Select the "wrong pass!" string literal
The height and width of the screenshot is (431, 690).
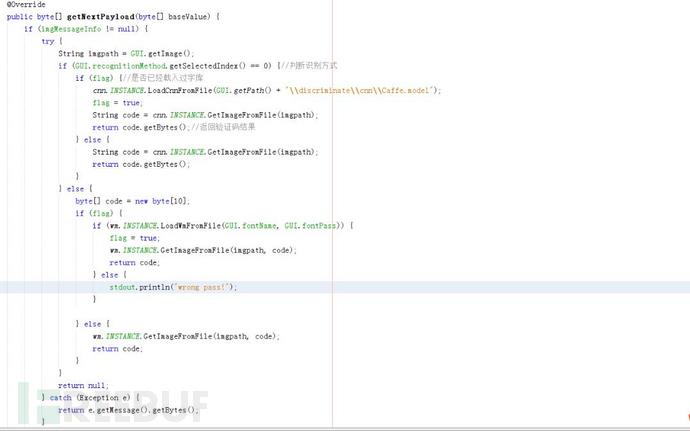click(x=202, y=287)
